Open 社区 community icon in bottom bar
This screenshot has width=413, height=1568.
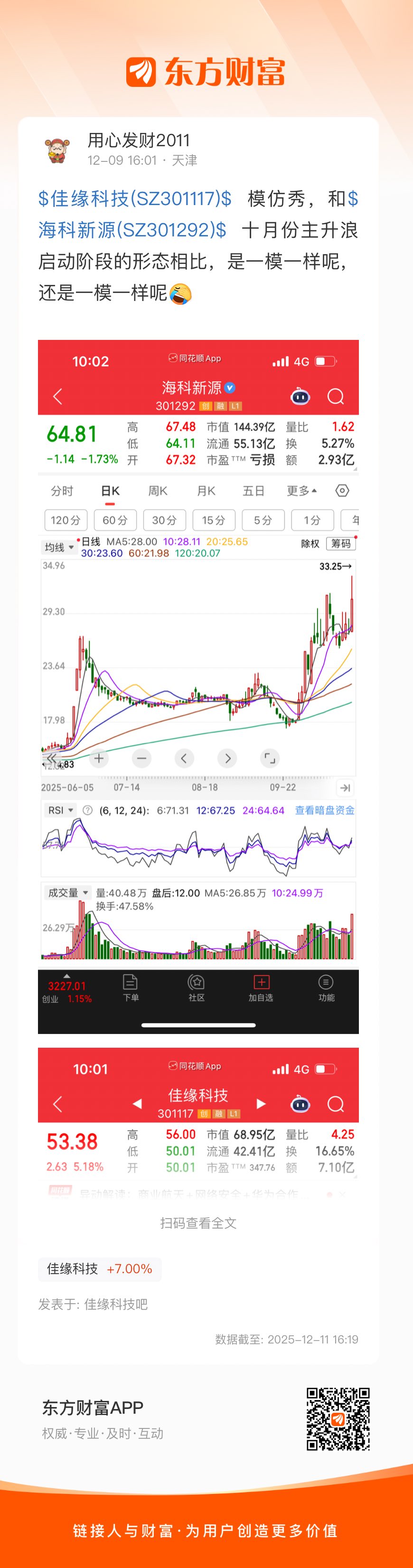(196, 988)
